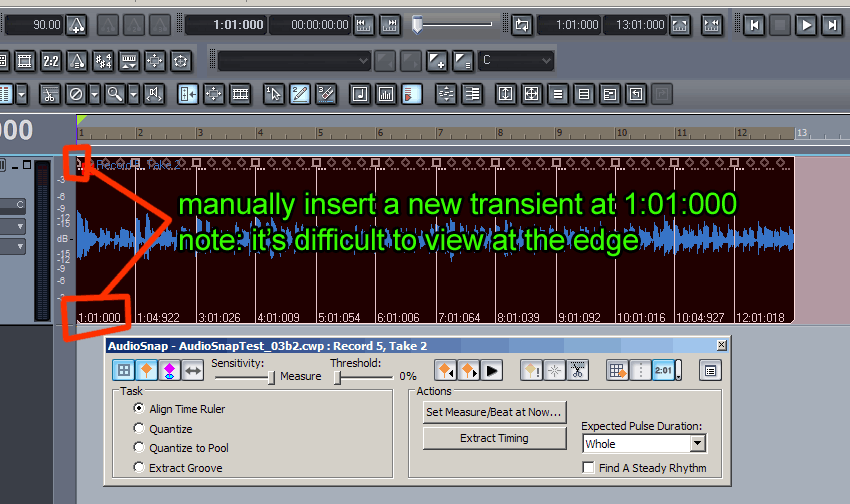The width and height of the screenshot is (850, 504).
Task: Rewind to start with transport button
Action: point(755,25)
